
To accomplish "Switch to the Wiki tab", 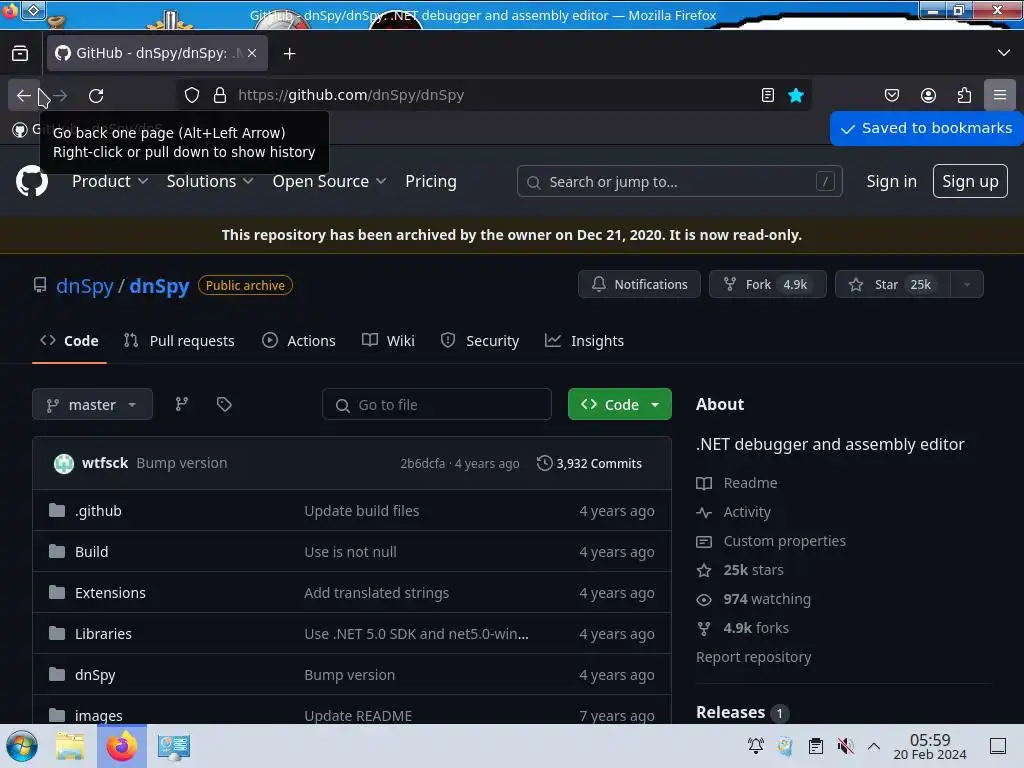I will (x=389, y=341).
